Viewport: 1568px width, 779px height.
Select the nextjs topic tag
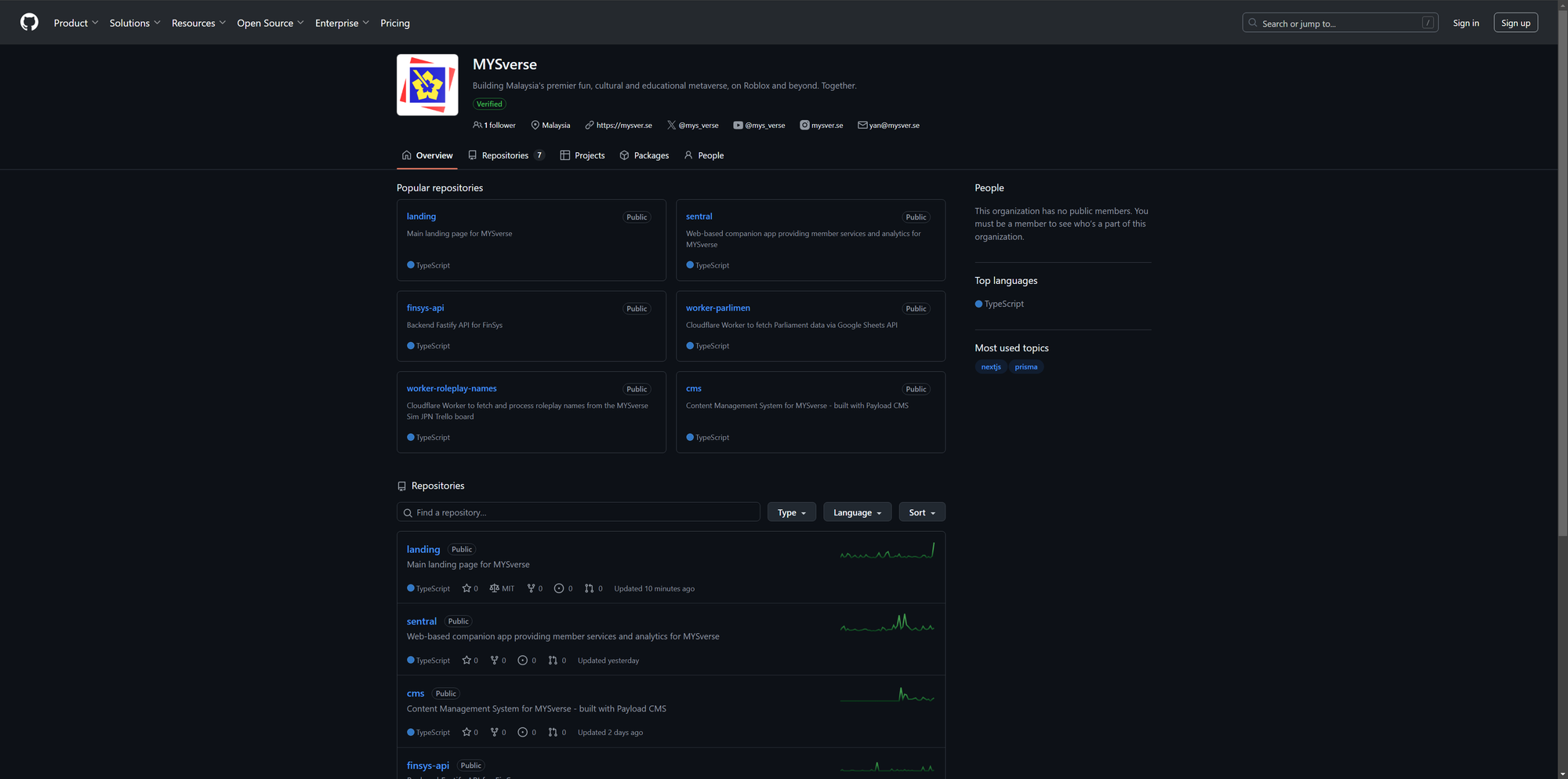[991, 367]
